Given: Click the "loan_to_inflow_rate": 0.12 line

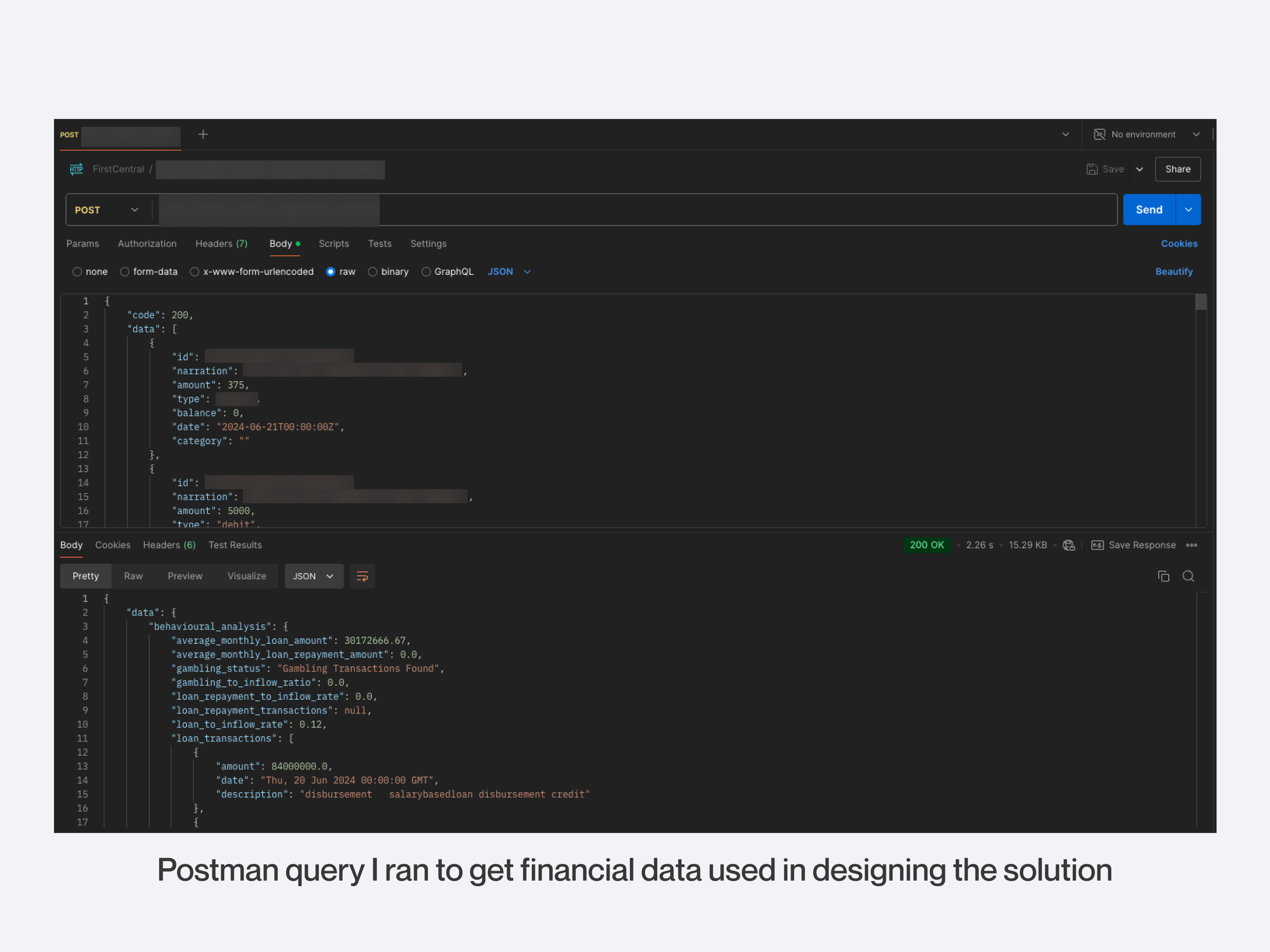Looking at the screenshot, I should (x=248, y=725).
